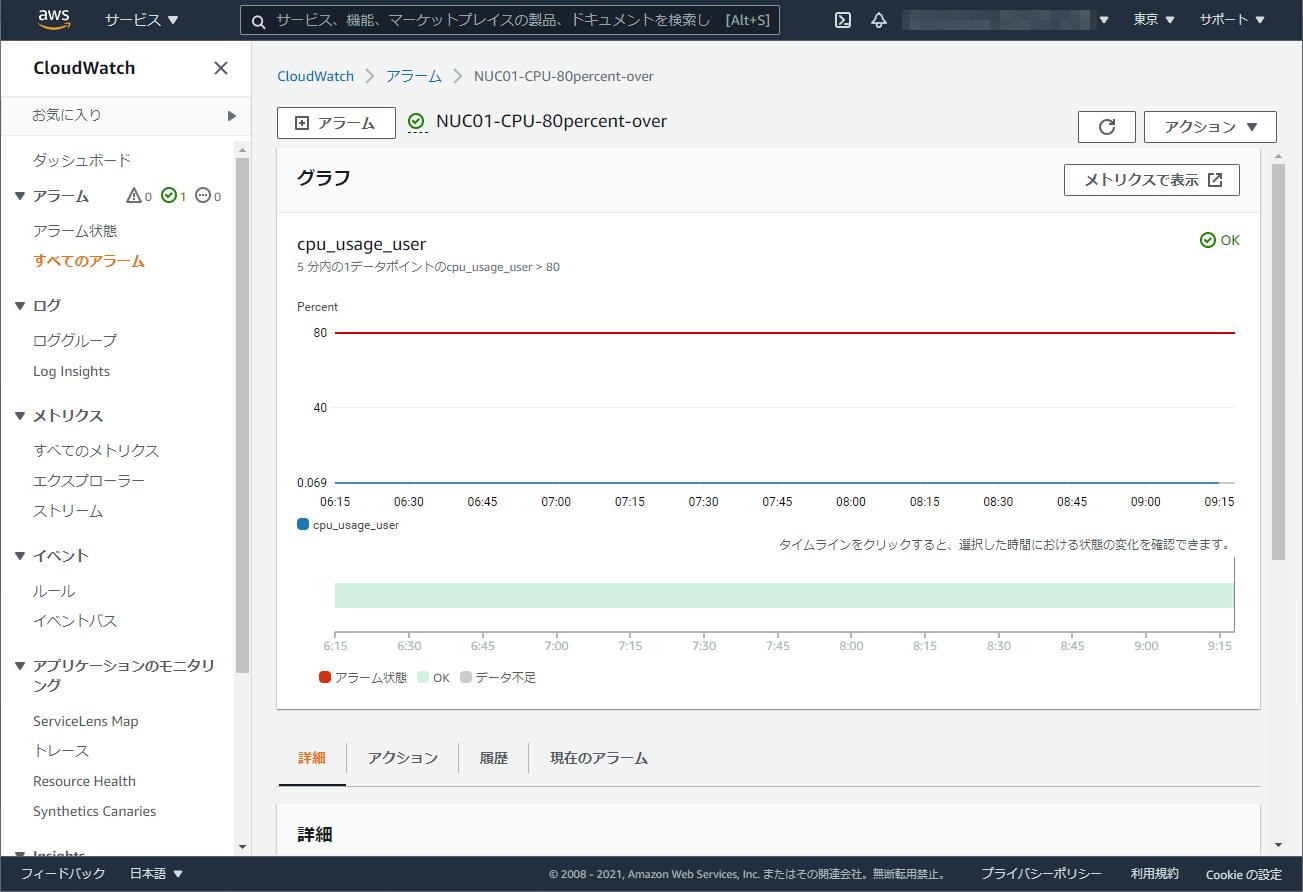Go to CloudWatch breadcrumb link
The height and width of the screenshot is (892, 1303).
[315, 76]
